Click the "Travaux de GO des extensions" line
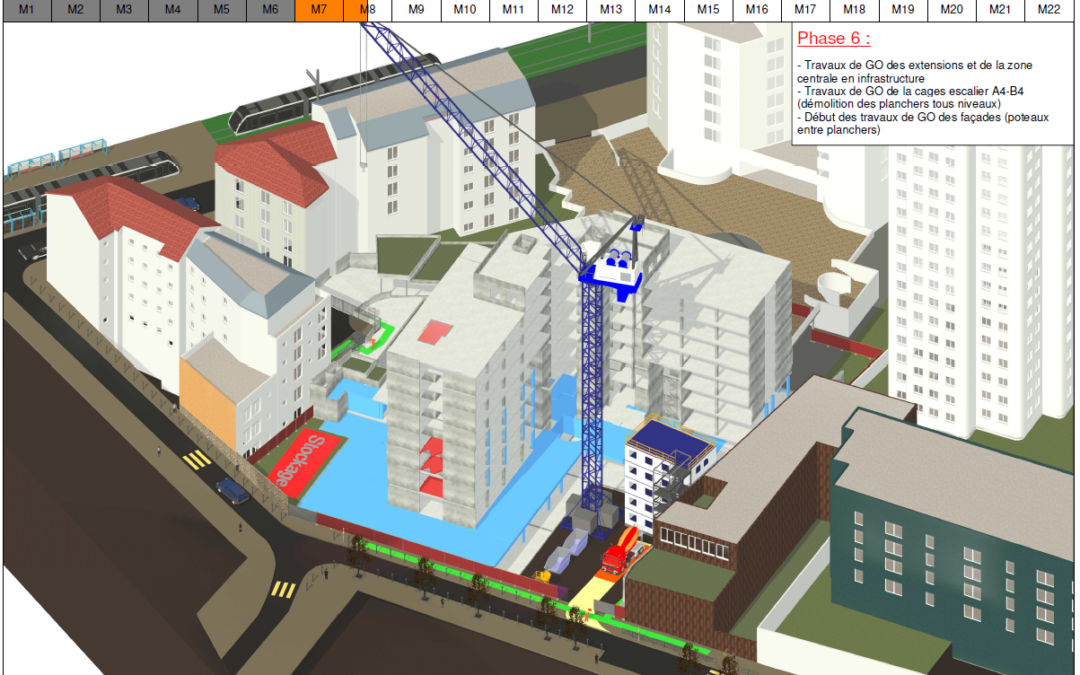This screenshot has height=675, width=1080. (x=914, y=65)
